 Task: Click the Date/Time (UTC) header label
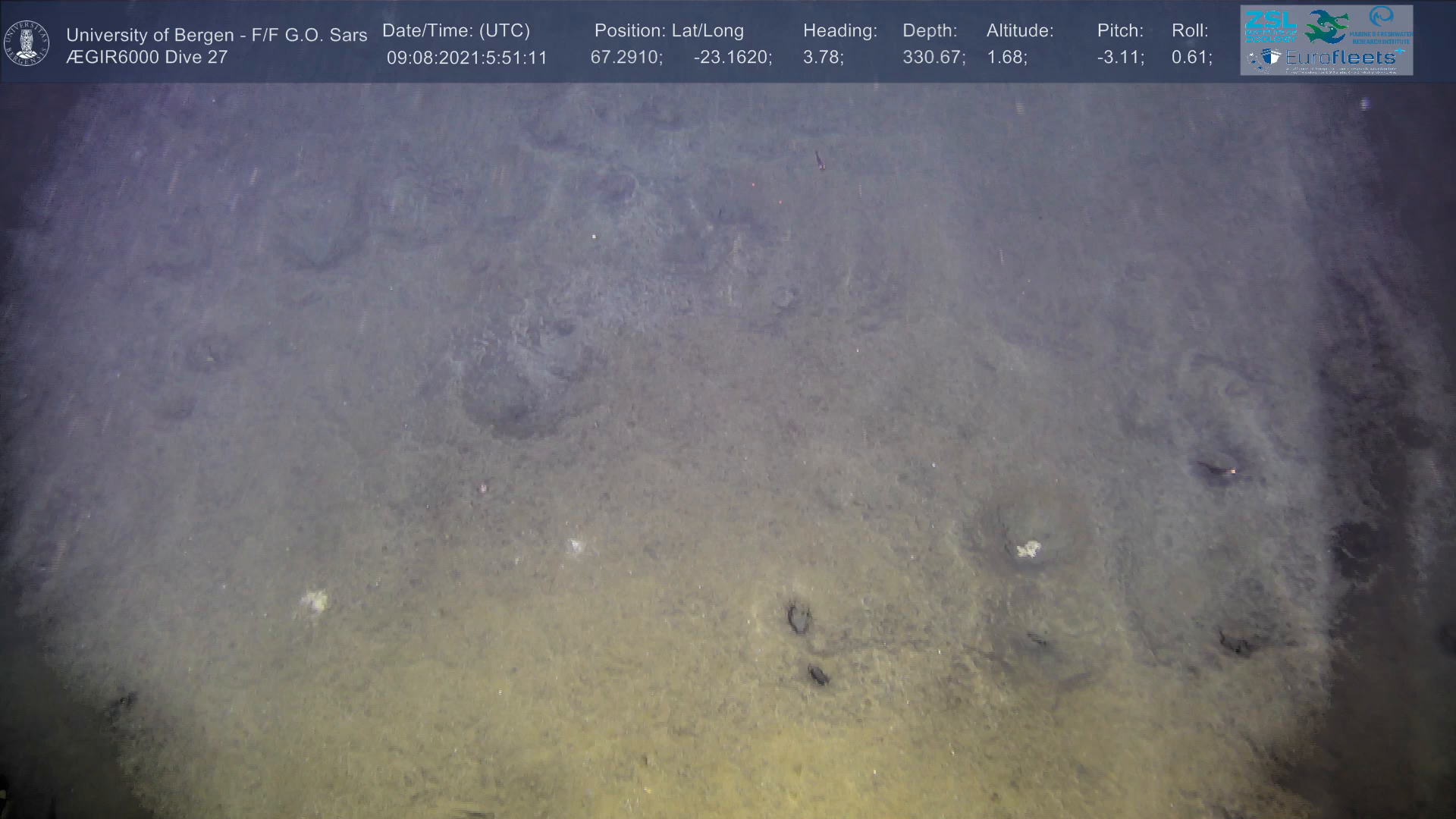[x=456, y=31]
